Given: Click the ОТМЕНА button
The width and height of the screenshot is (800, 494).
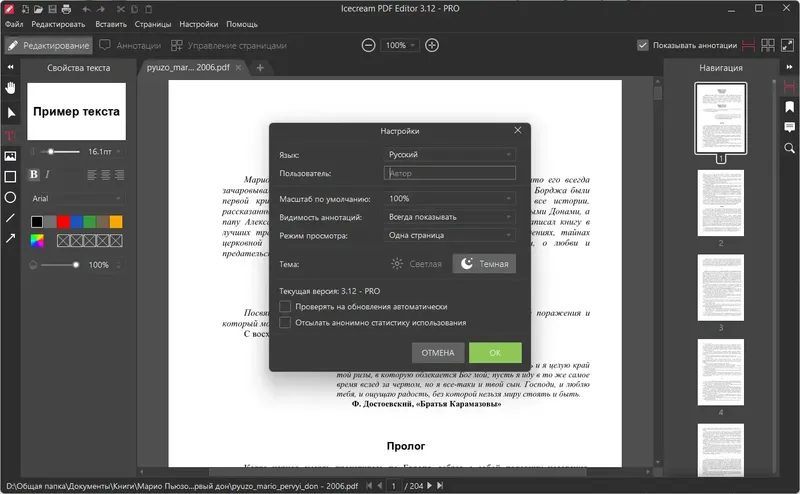Looking at the screenshot, I should coord(438,353).
